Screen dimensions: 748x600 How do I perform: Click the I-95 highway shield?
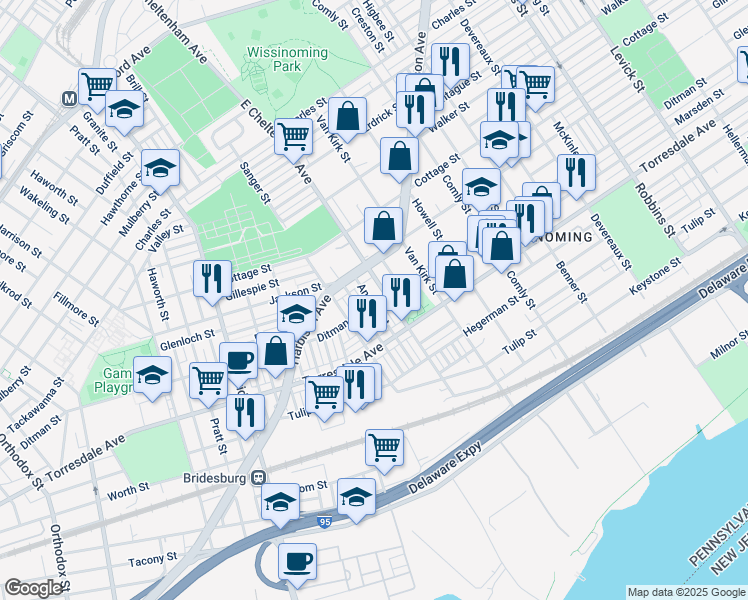pyautogui.click(x=324, y=522)
